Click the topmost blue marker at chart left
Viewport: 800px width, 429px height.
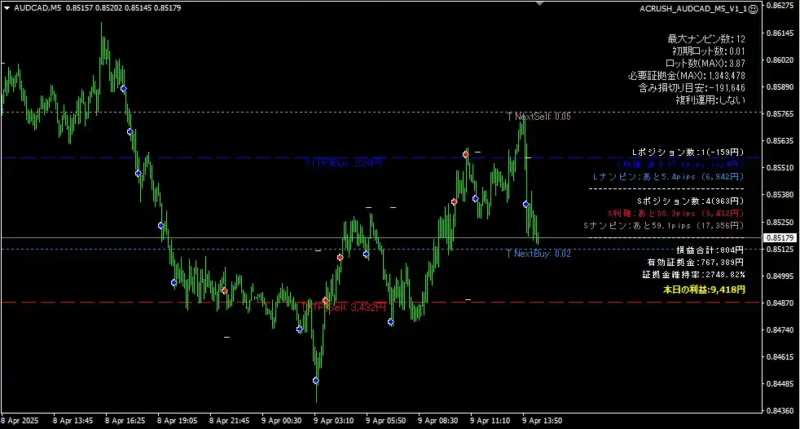pos(123,89)
